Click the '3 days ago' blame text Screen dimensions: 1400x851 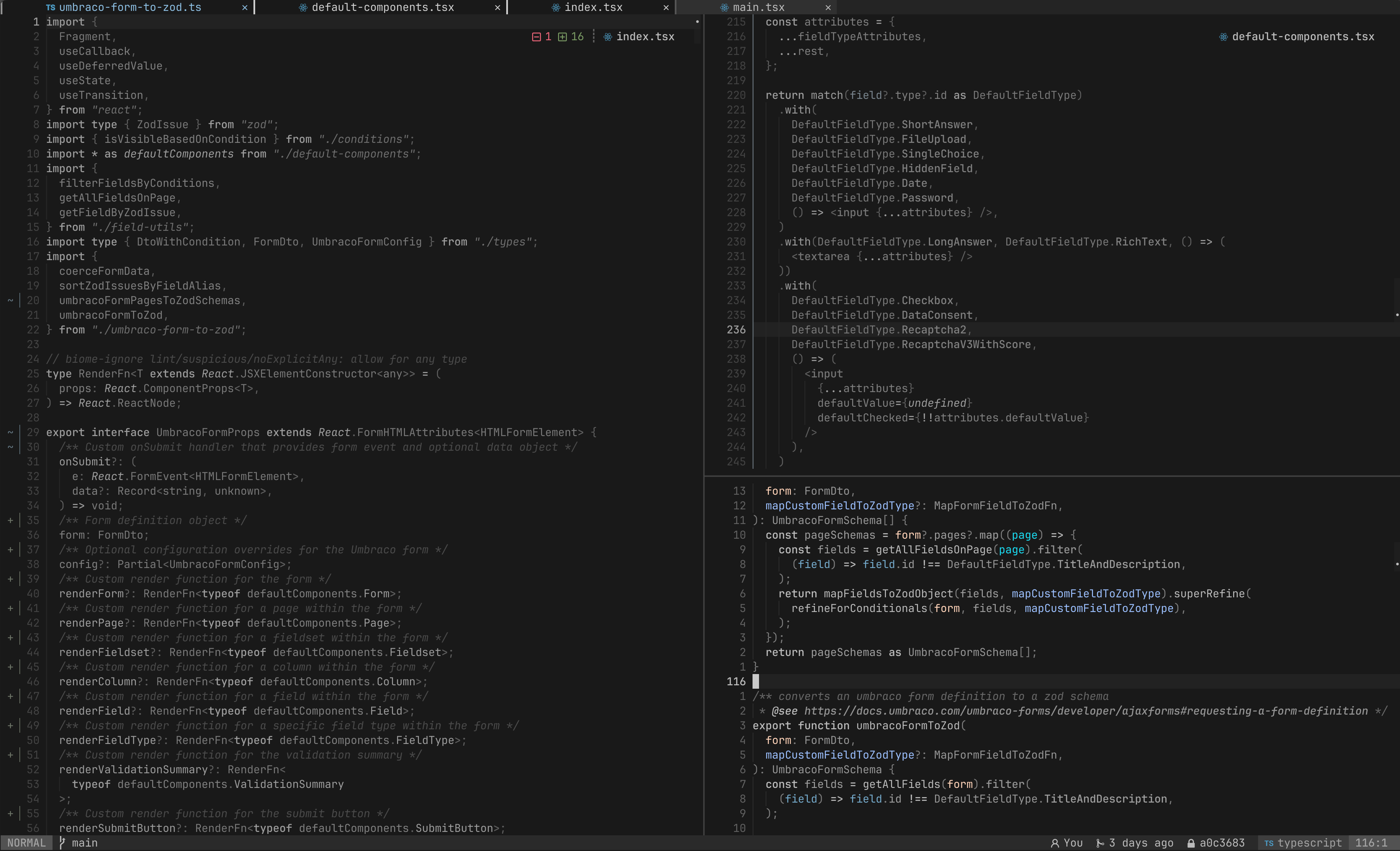(x=1141, y=843)
